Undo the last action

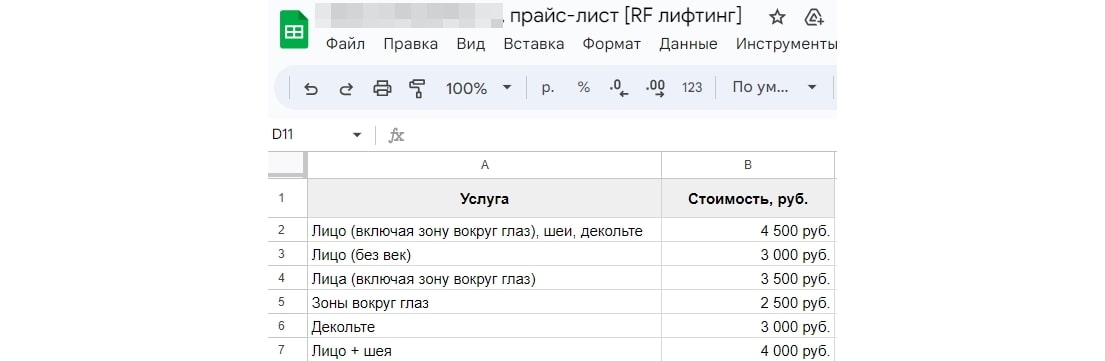point(311,88)
